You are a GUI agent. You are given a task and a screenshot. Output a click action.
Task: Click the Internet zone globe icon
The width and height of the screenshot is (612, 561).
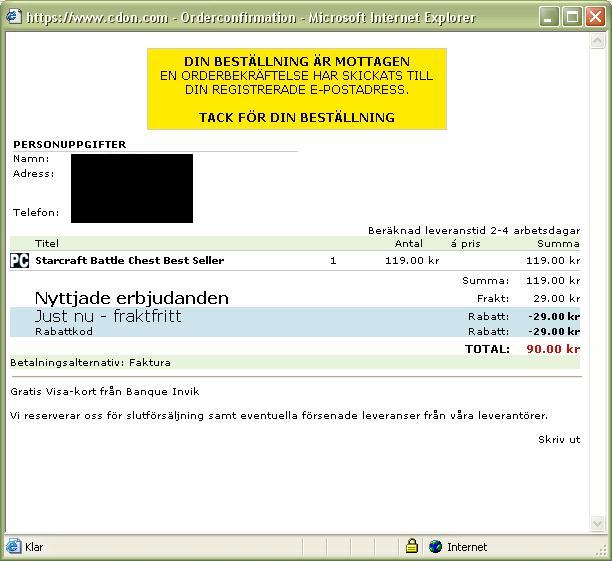coord(435,547)
